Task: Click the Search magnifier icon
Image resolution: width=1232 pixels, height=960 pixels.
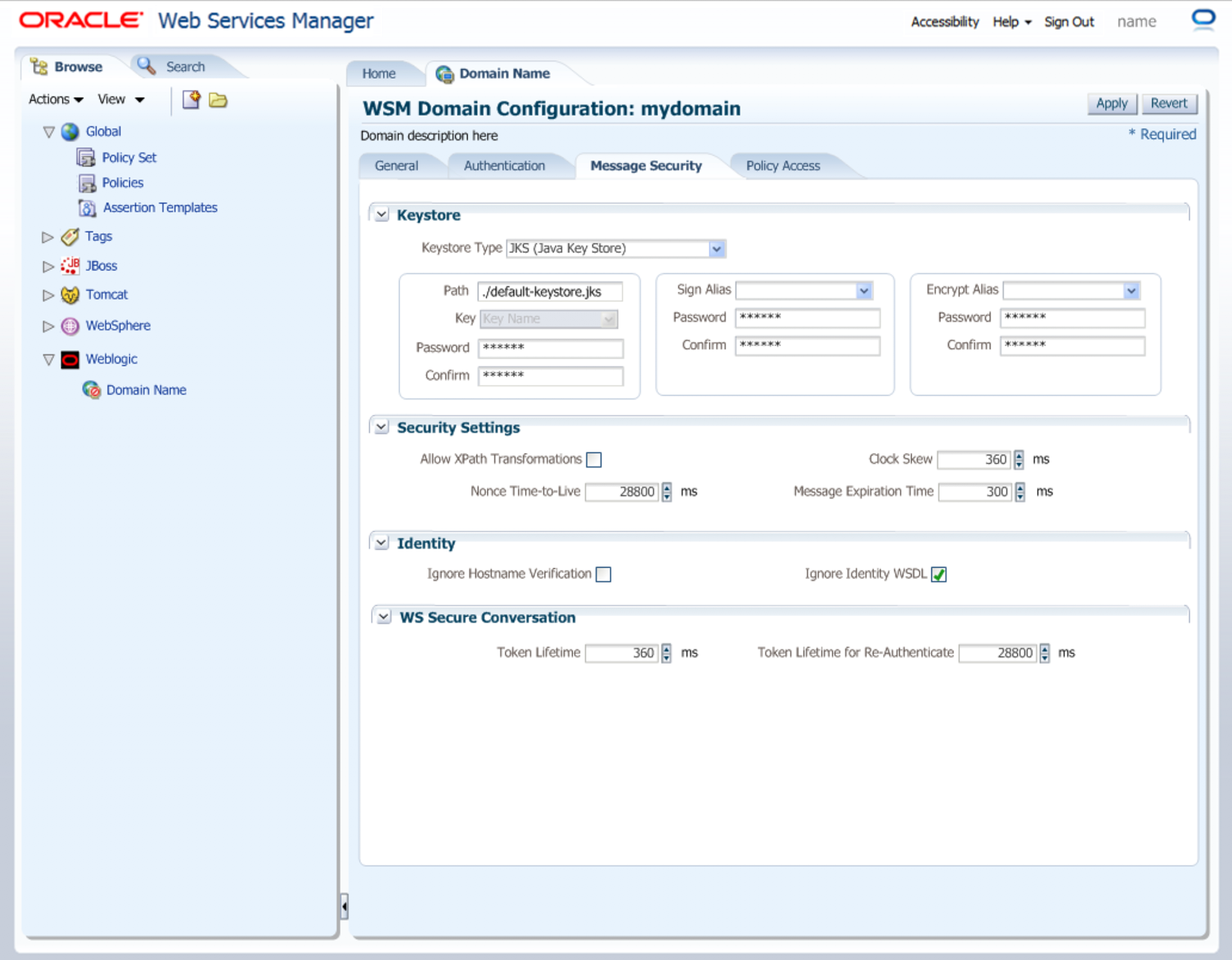Action: [146, 65]
